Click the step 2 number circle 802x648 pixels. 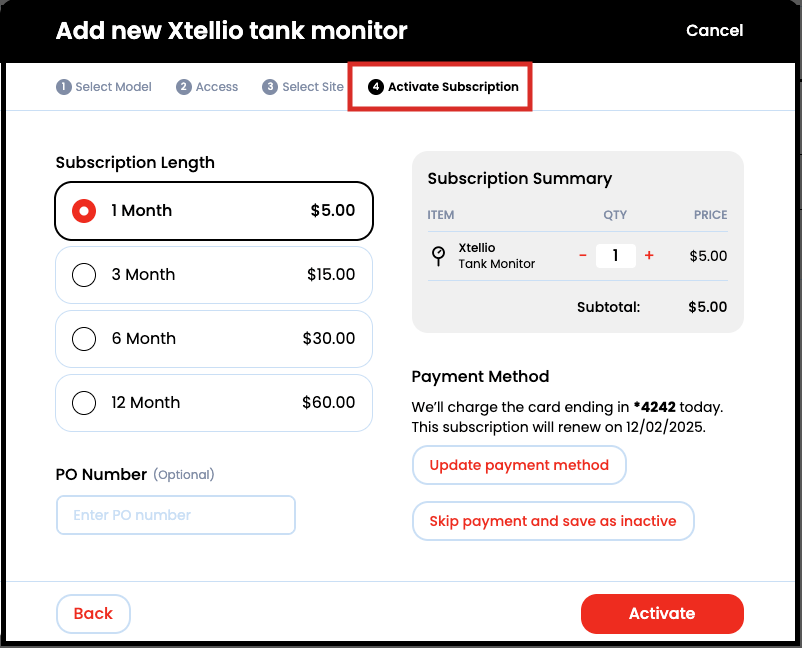pyautogui.click(x=184, y=87)
